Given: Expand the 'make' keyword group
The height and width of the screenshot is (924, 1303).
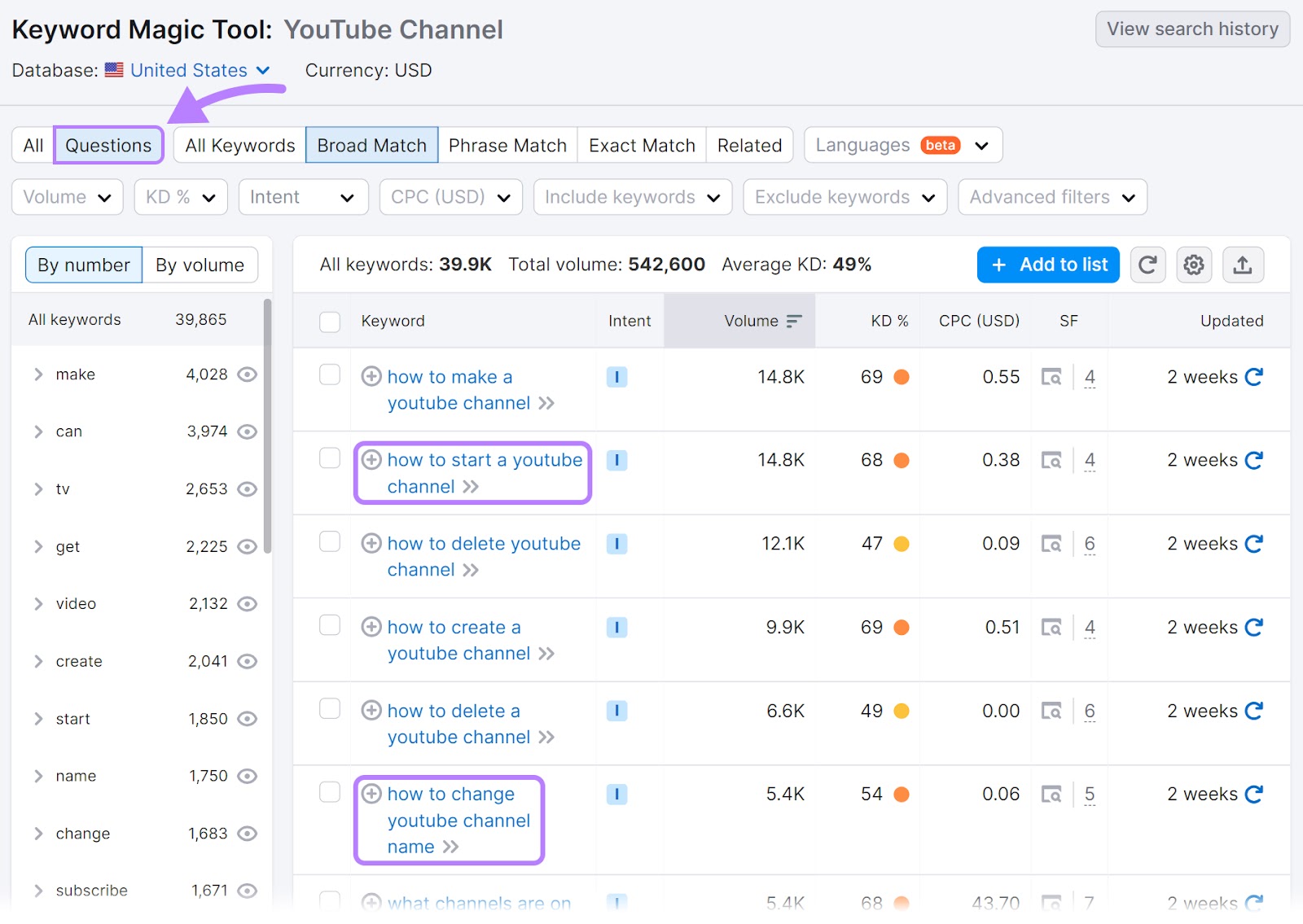Looking at the screenshot, I should [x=37, y=374].
